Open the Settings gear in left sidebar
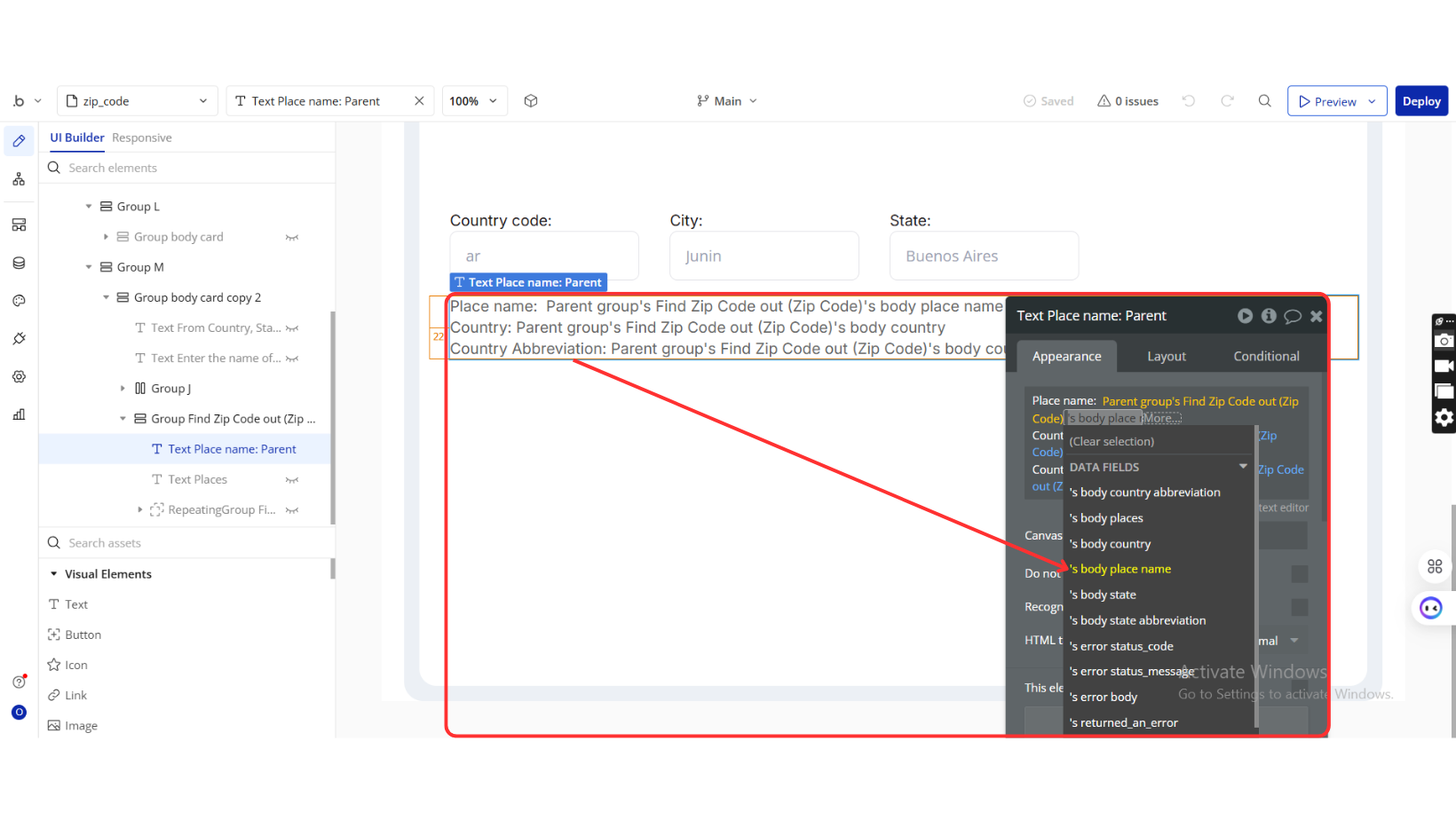 tap(19, 377)
